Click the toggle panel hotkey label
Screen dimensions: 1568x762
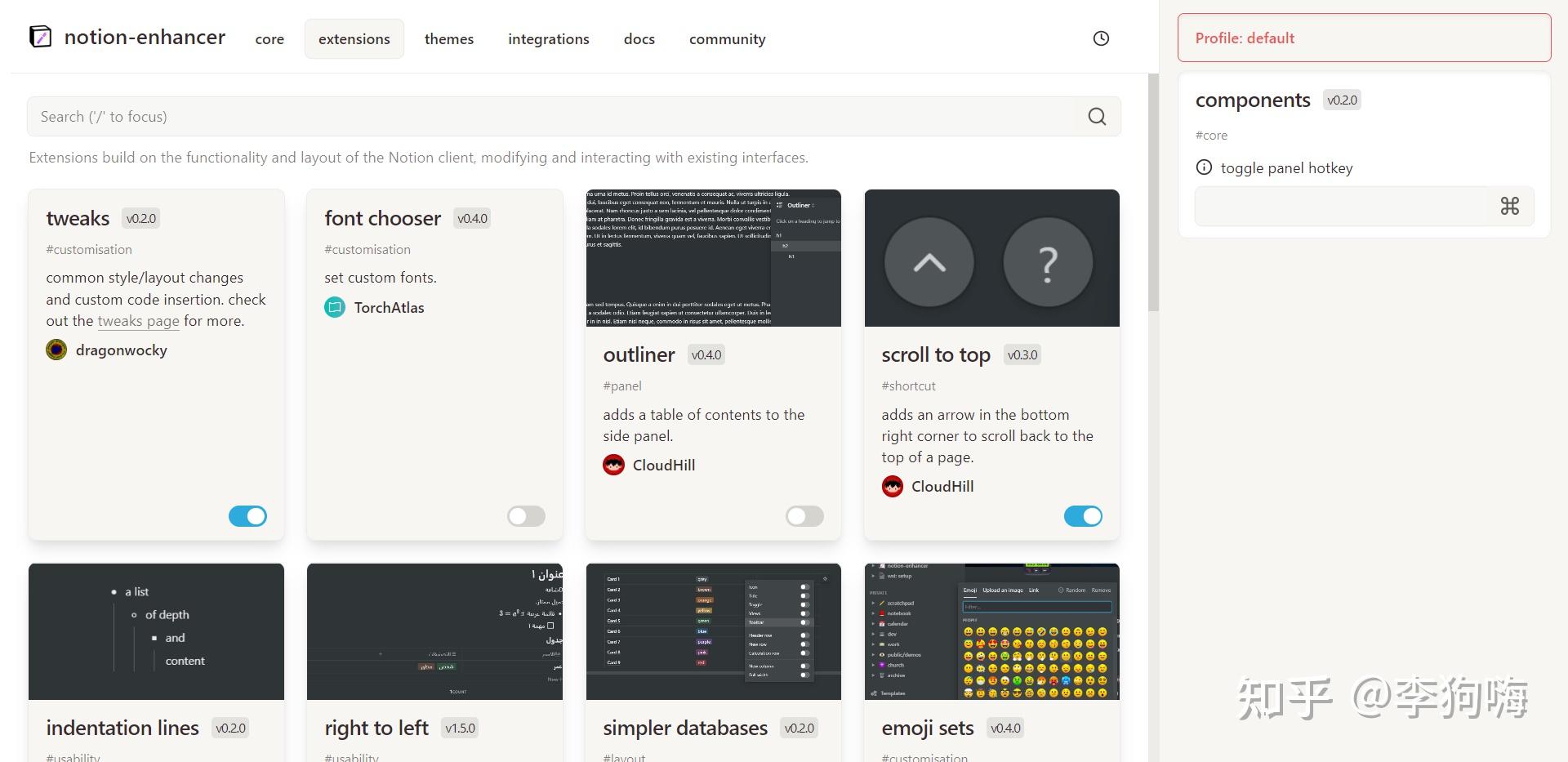[x=1286, y=167]
